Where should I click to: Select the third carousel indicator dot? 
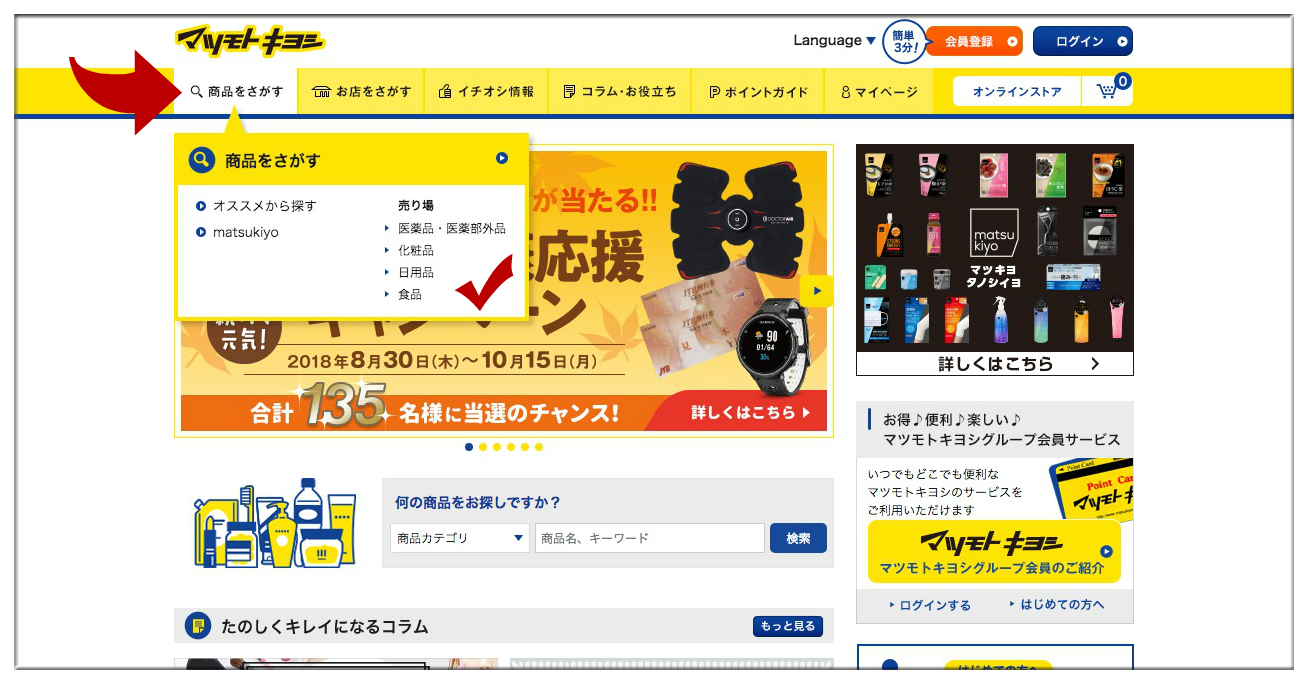[x=497, y=447]
